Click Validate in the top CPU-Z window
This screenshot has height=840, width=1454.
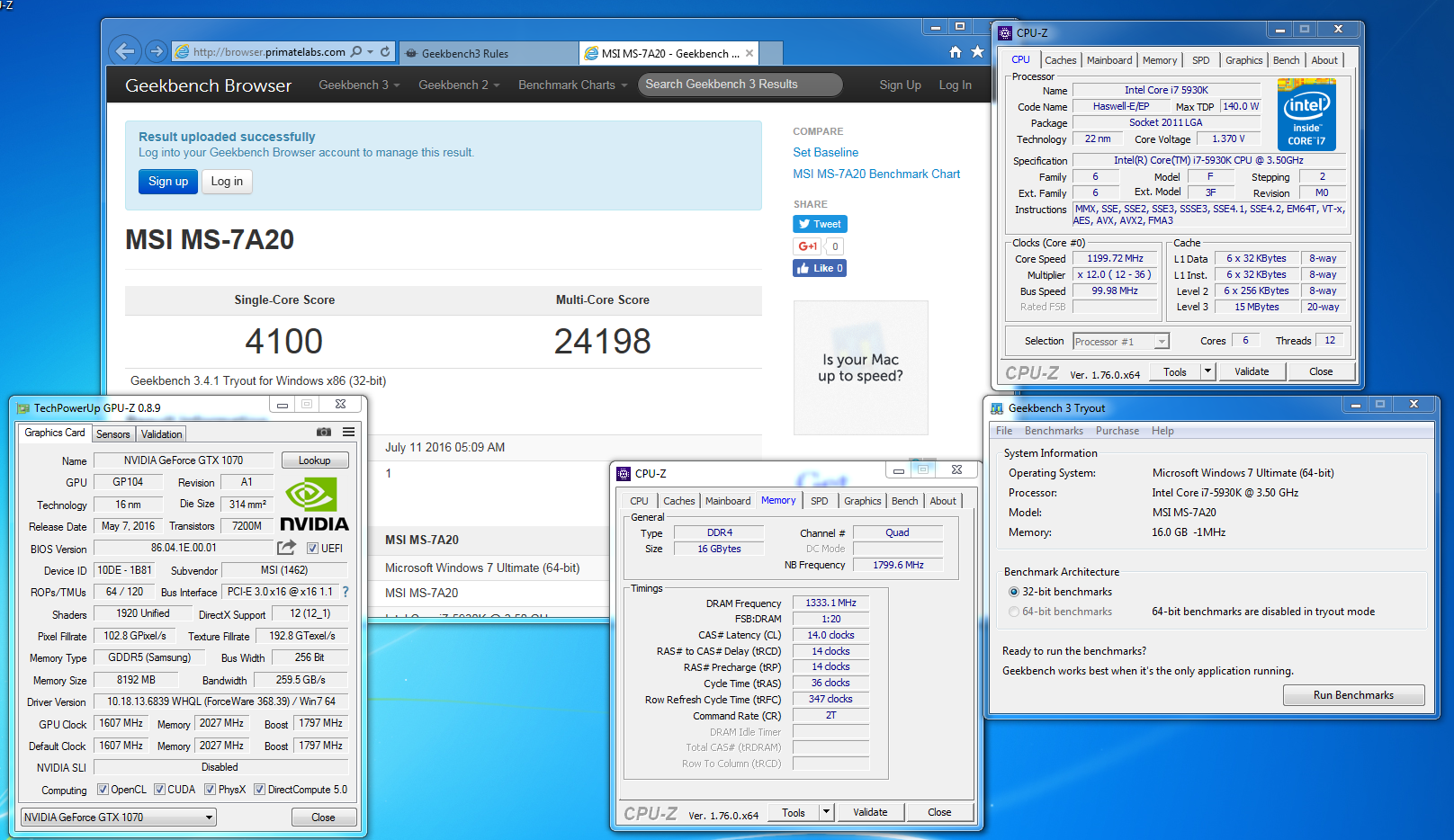click(x=1252, y=371)
